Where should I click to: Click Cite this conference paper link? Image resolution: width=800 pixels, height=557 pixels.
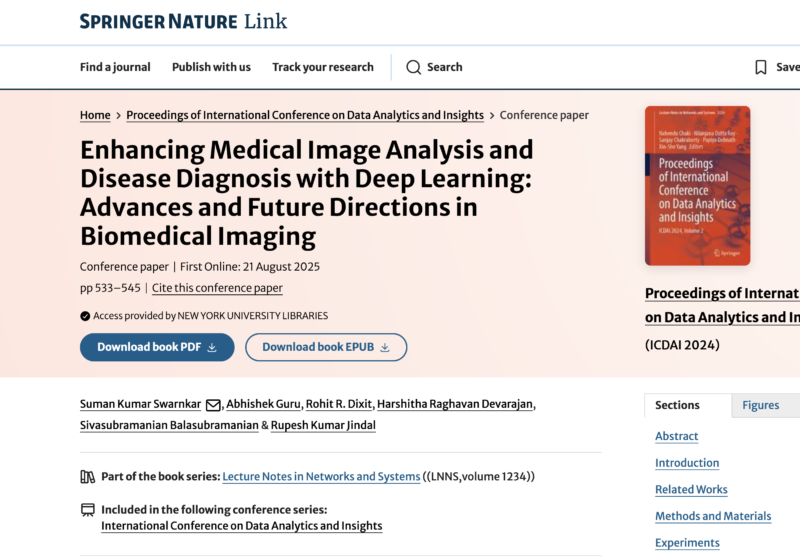[217, 288]
